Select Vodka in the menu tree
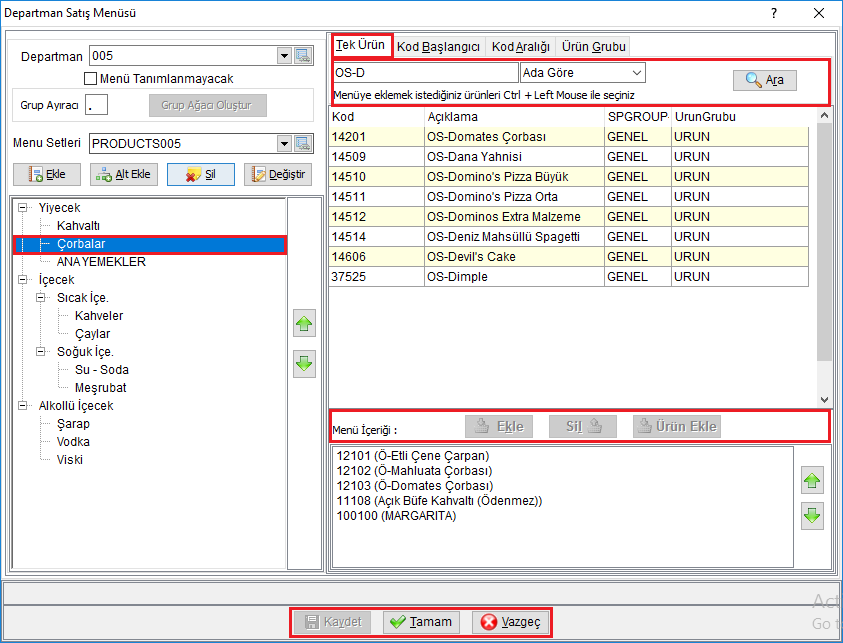The width and height of the screenshot is (843, 643). click(73, 442)
